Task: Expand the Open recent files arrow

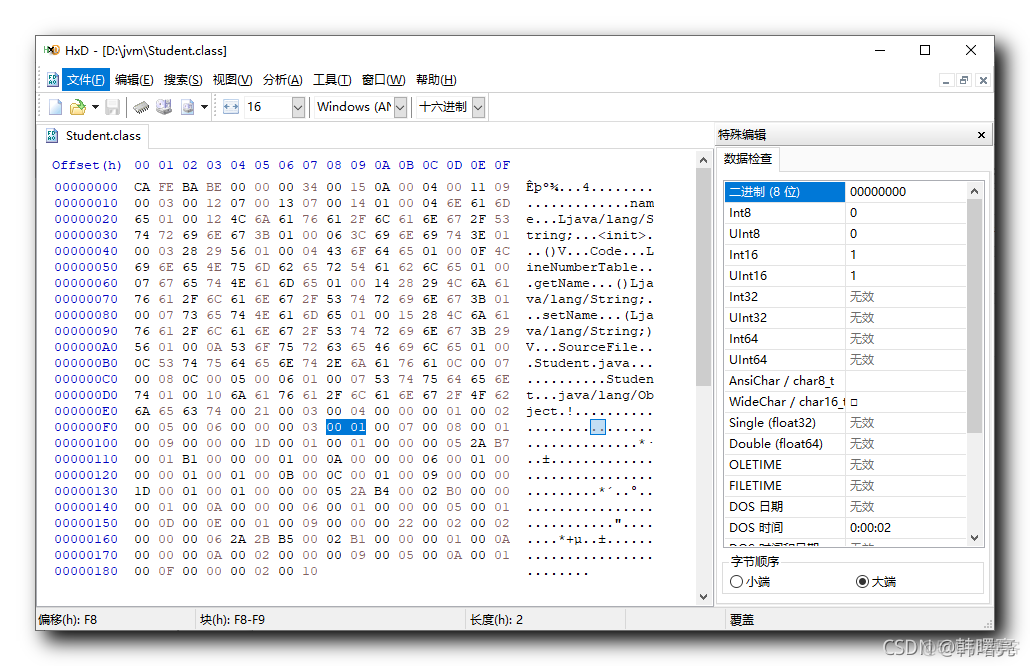Action: 95,107
